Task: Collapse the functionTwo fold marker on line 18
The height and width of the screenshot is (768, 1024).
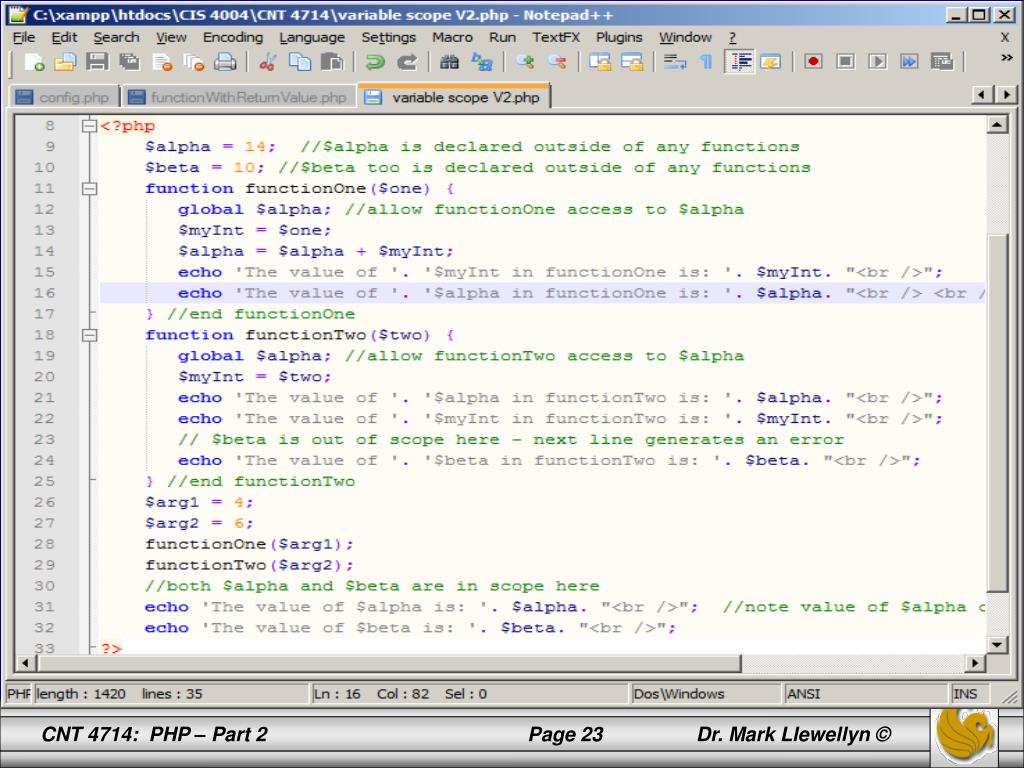Action: point(91,335)
